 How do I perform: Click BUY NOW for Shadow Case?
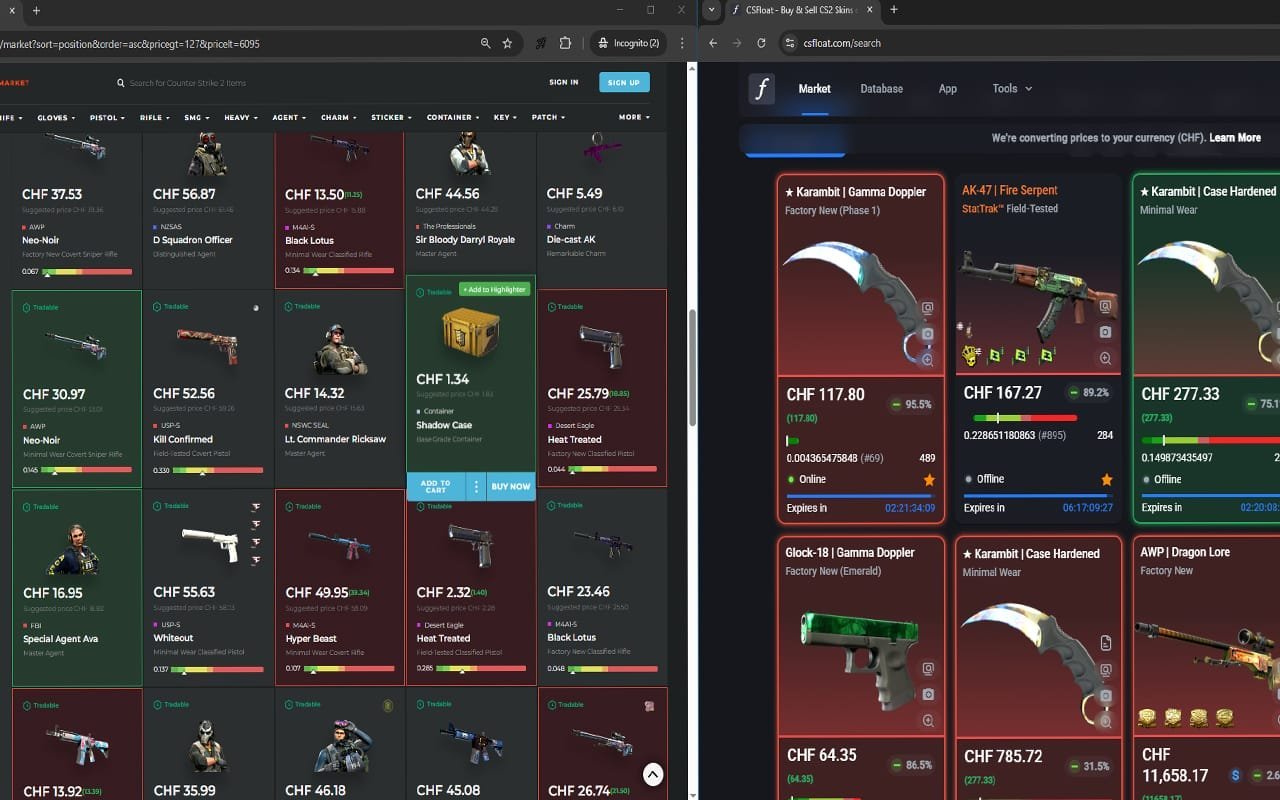click(511, 486)
